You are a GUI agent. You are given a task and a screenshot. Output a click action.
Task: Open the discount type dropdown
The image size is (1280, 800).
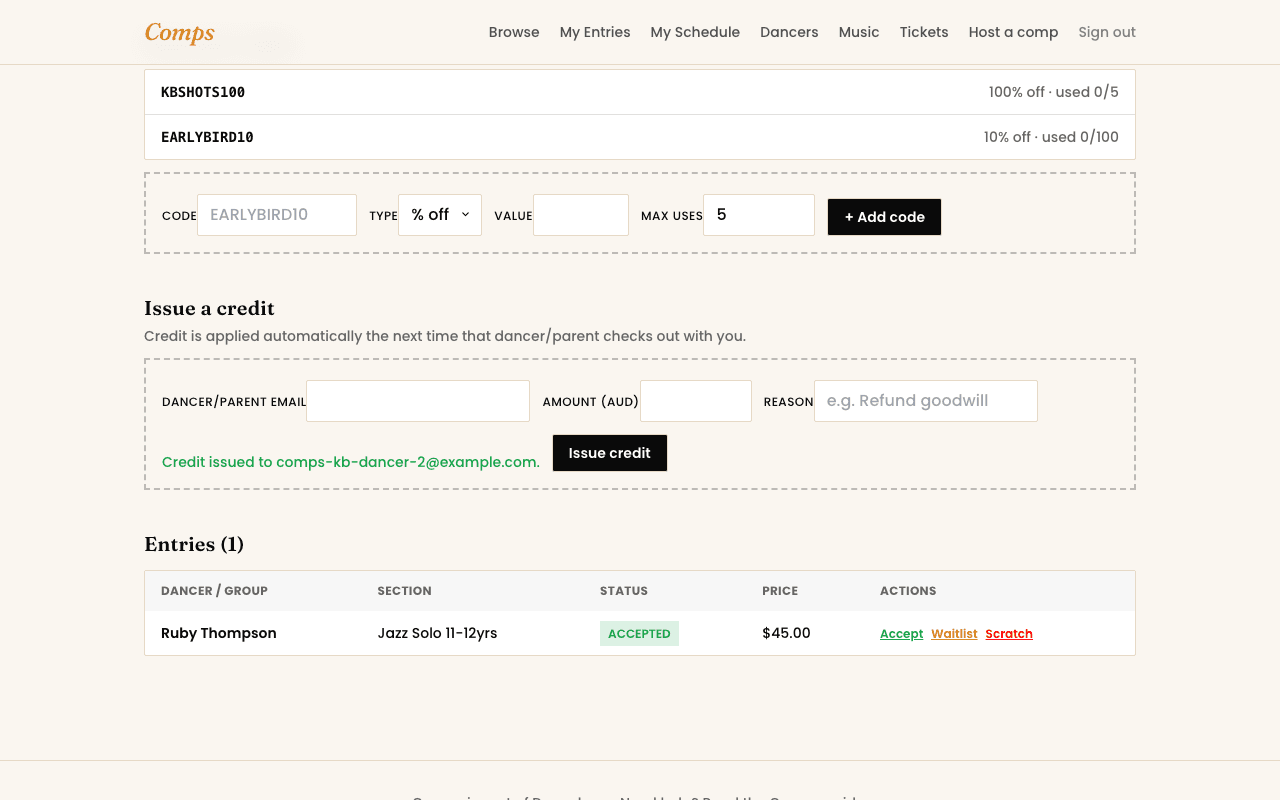440,215
